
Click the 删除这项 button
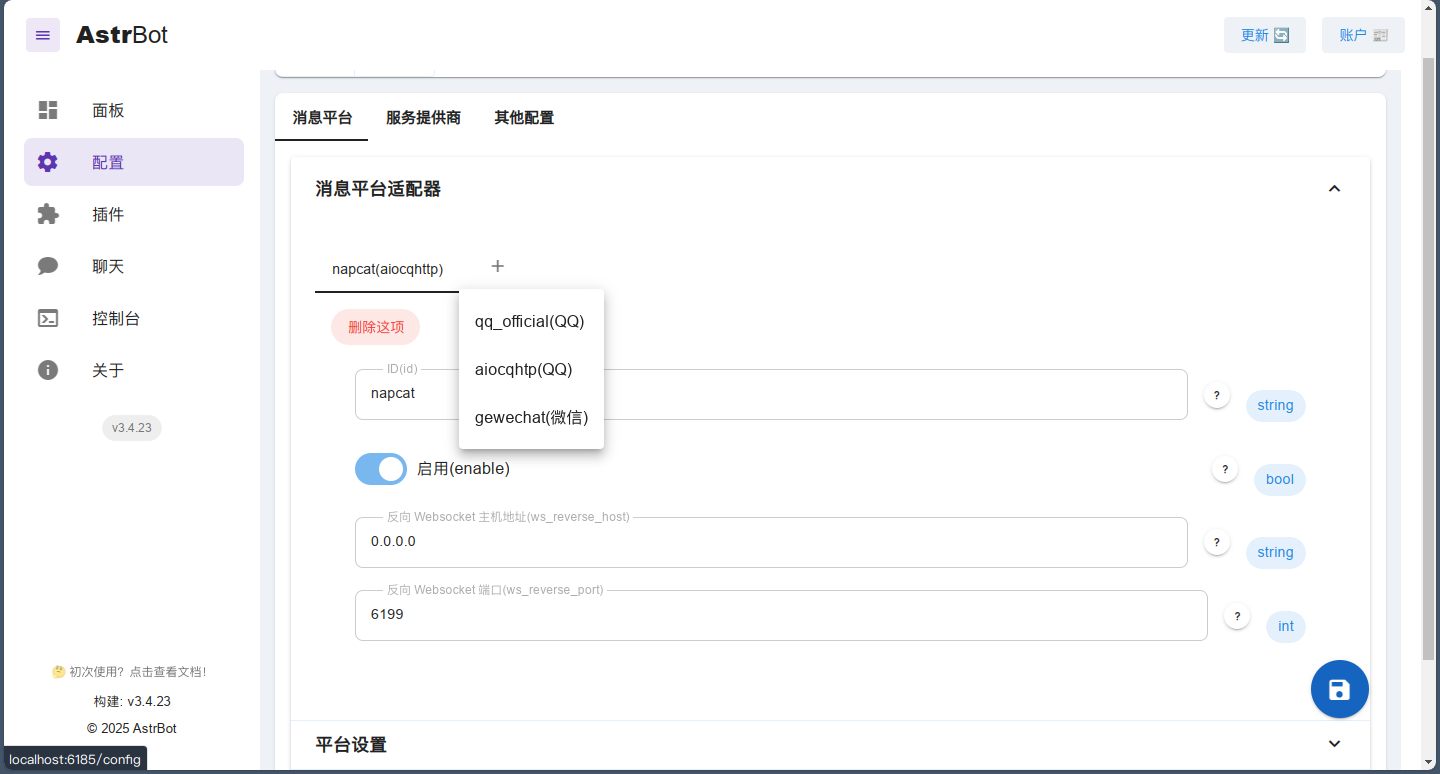[376, 327]
